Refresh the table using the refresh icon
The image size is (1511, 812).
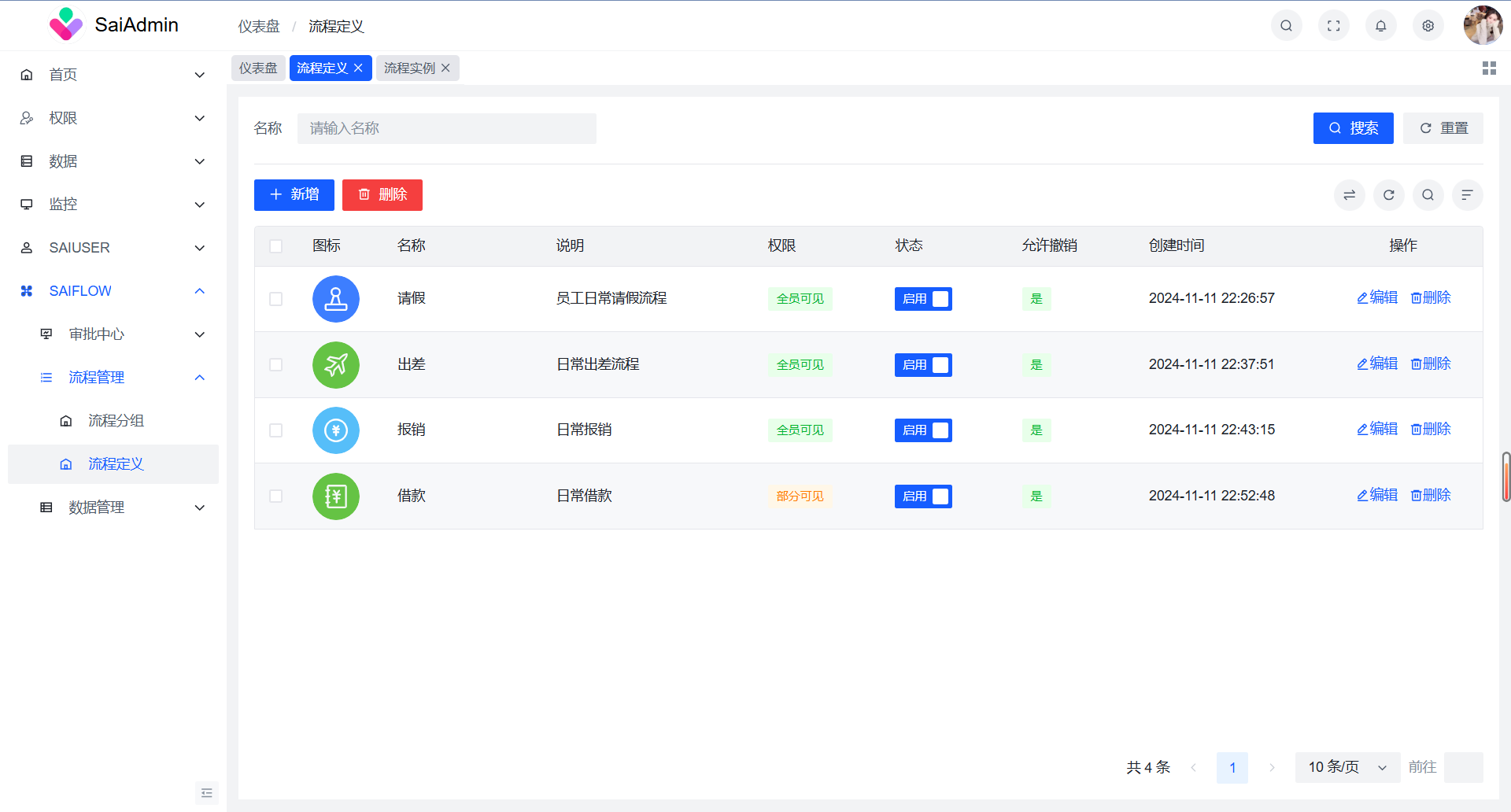click(1388, 195)
